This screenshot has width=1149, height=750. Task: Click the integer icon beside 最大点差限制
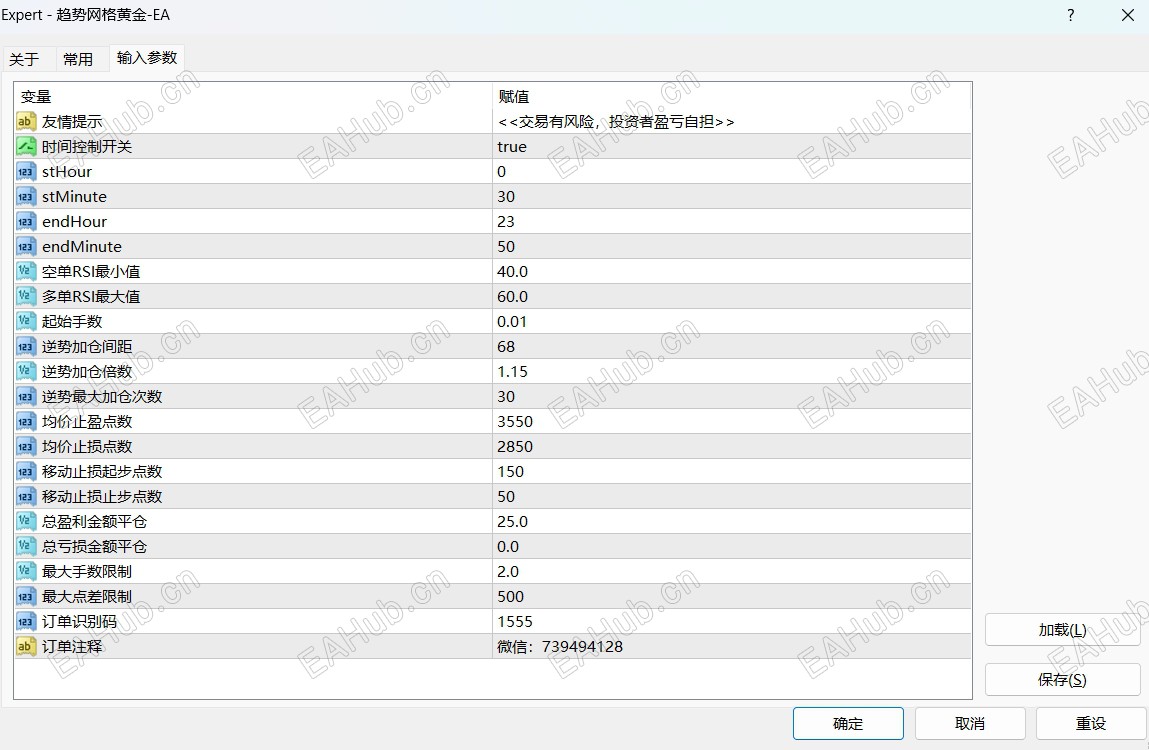point(26,596)
